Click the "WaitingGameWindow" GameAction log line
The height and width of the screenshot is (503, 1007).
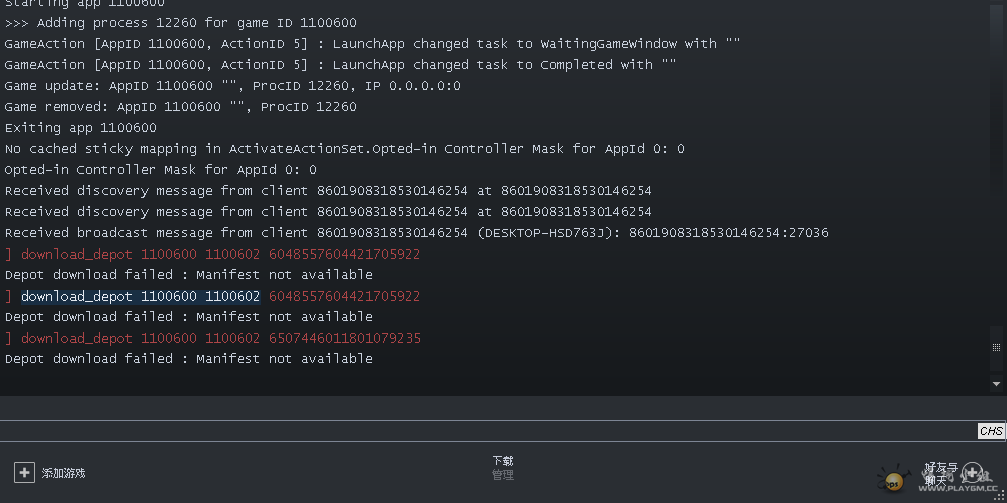click(x=372, y=44)
